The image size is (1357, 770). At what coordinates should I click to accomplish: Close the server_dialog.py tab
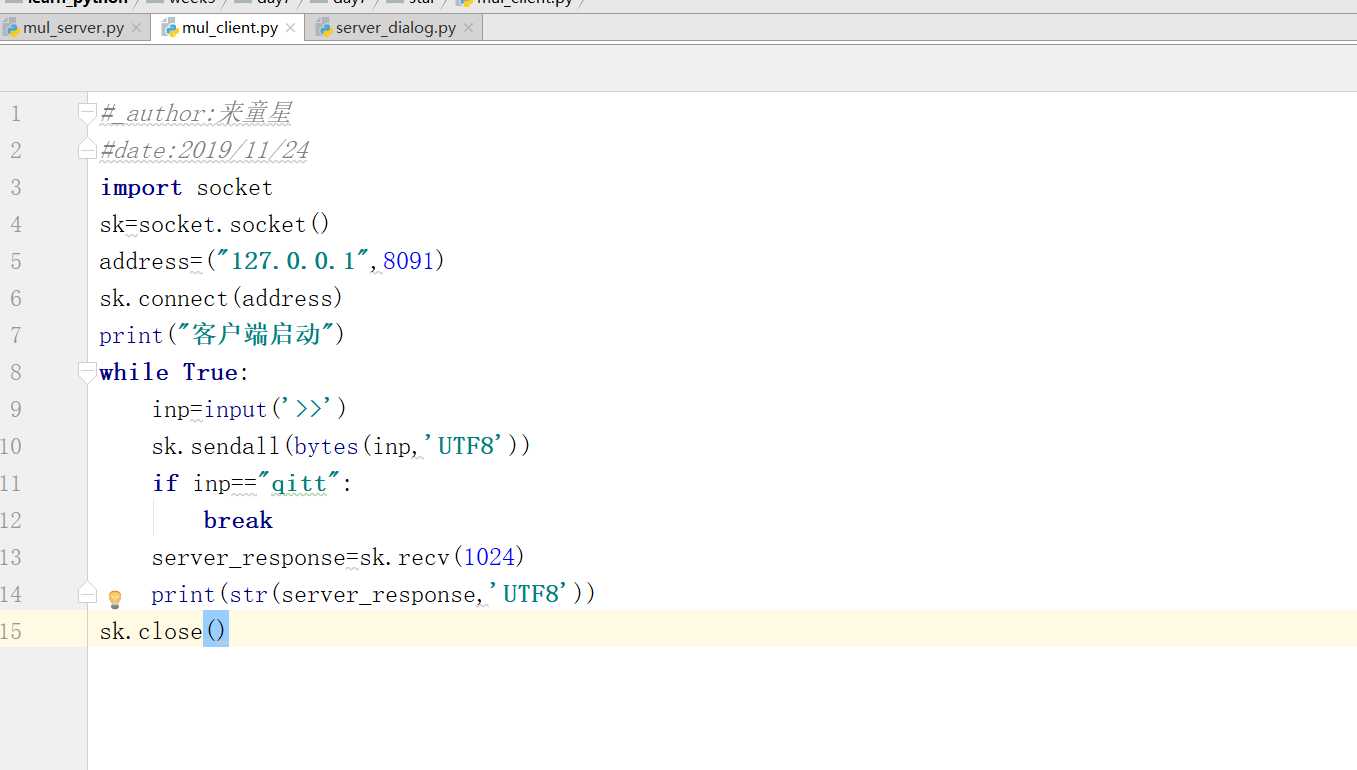click(x=468, y=28)
